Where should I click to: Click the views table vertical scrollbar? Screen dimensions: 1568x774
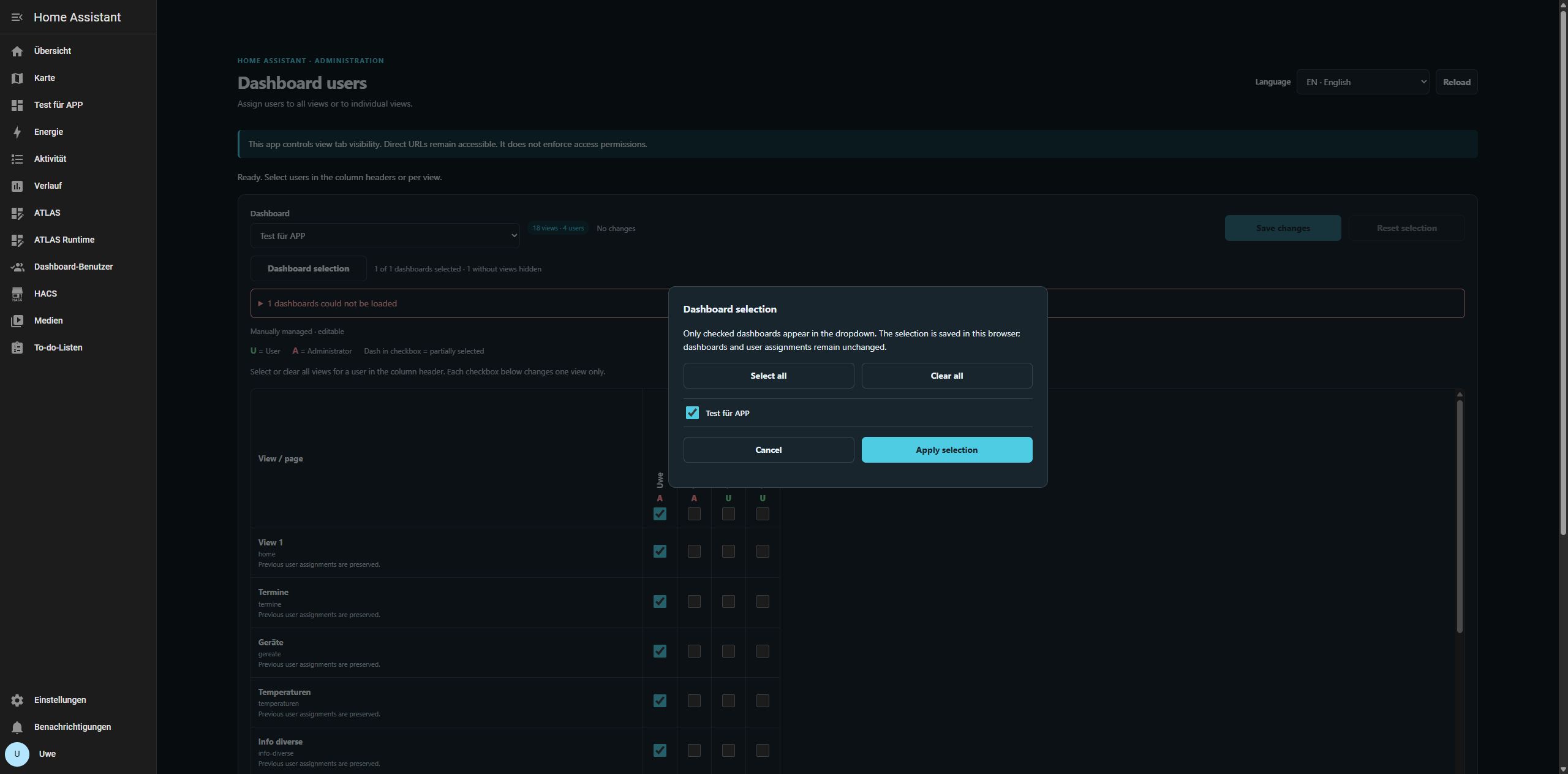[1460, 516]
